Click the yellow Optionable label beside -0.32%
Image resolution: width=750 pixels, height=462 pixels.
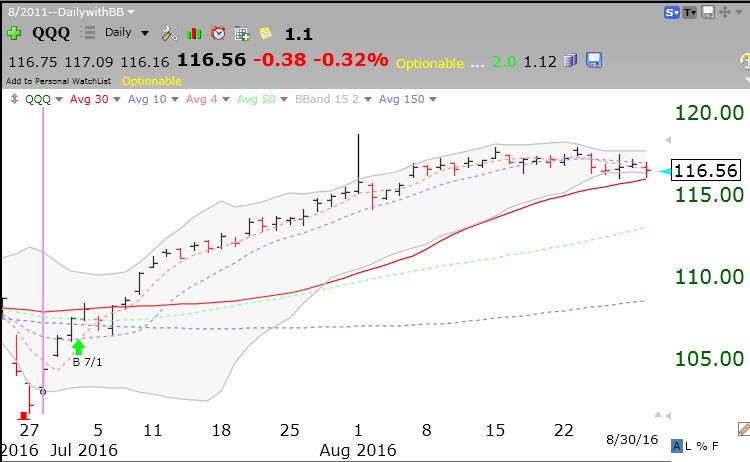click(430, 63)
